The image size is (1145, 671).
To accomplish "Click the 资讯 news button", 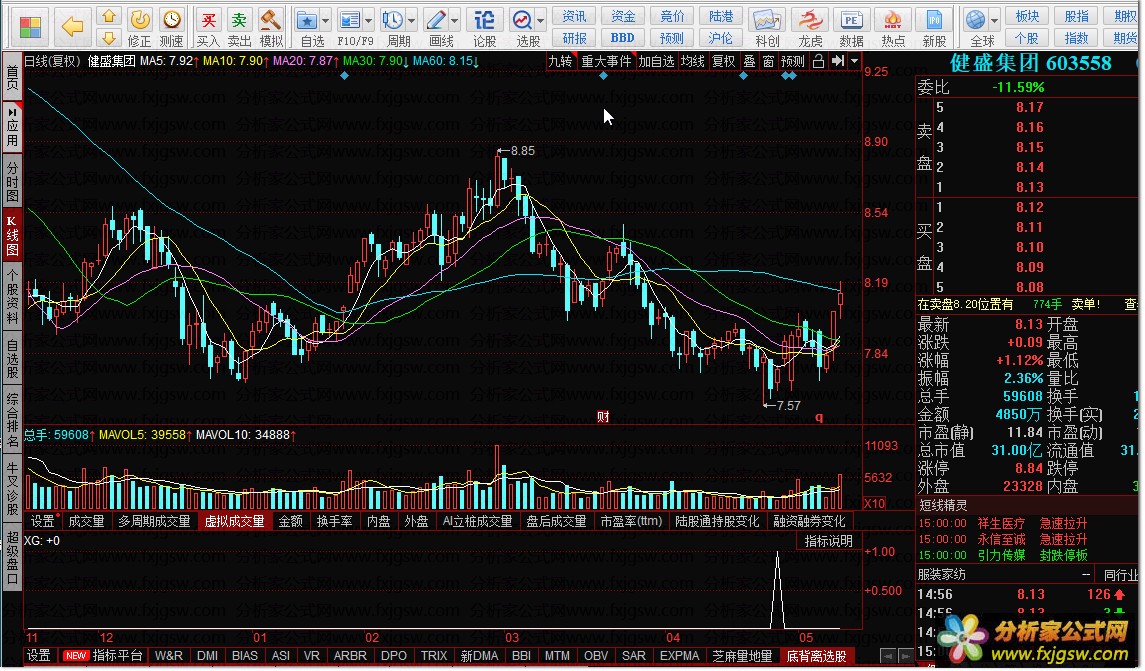I will (x=575, y=16).
